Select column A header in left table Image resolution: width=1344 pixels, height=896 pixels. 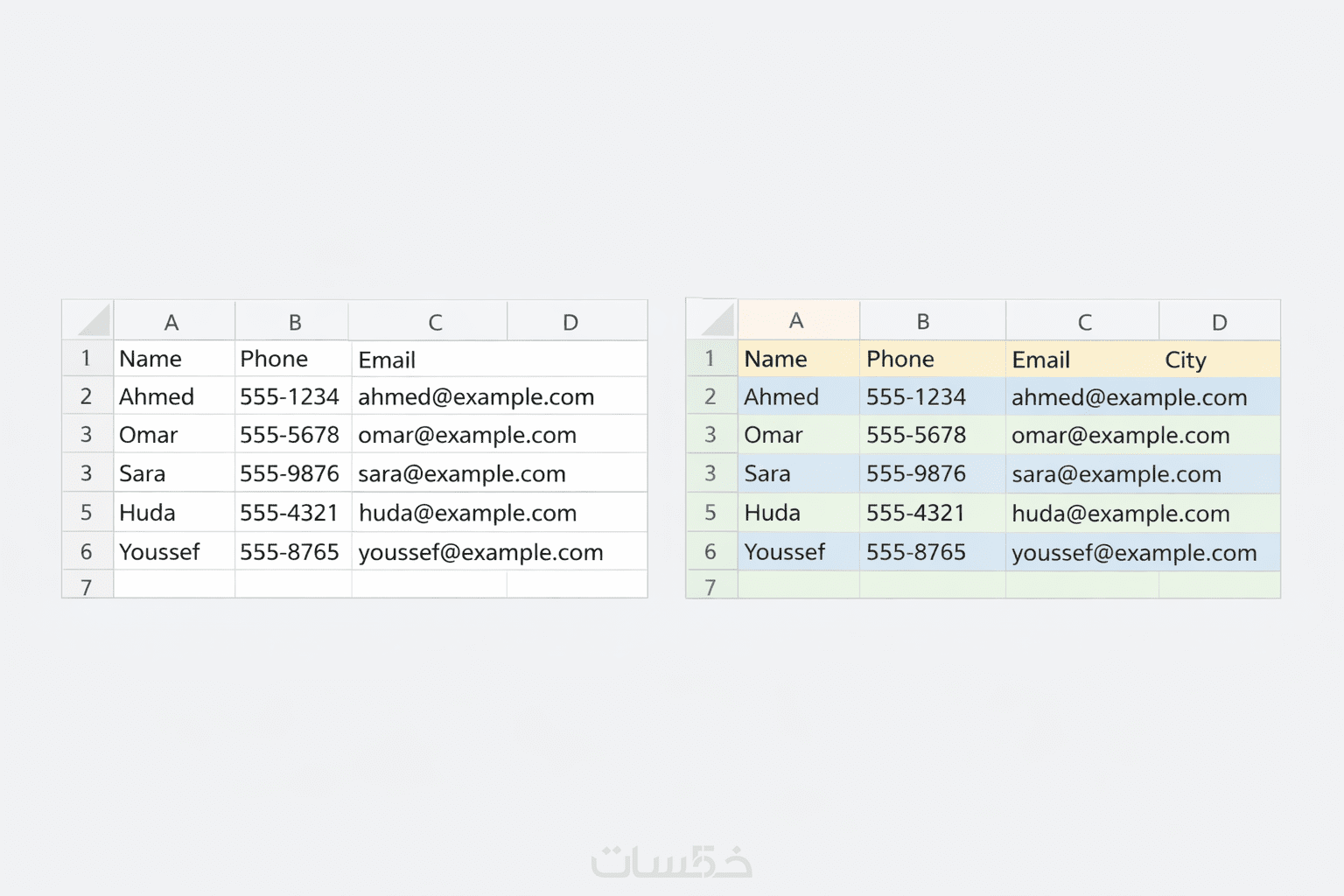pos(172,322)
